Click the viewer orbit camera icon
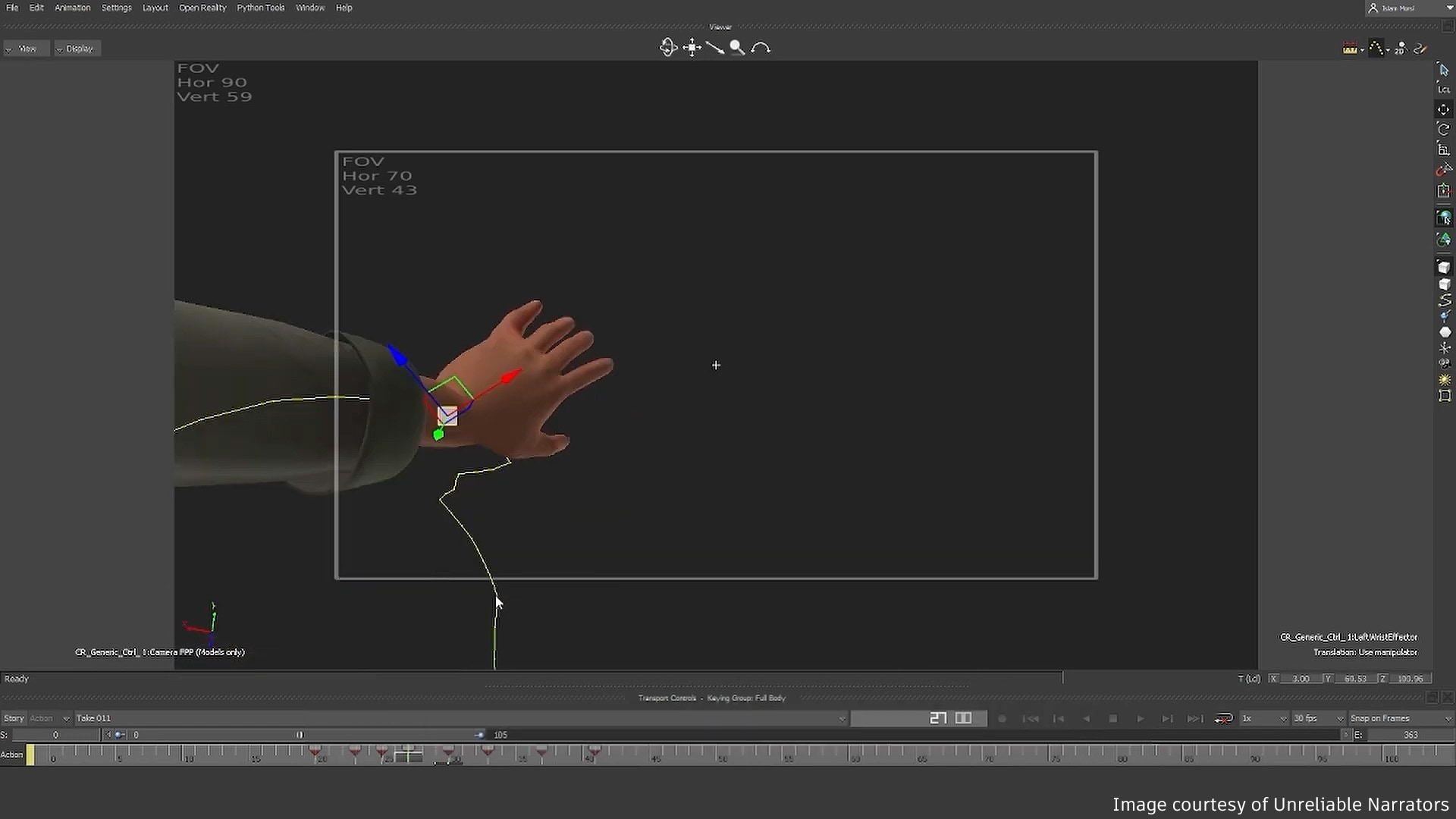1456x819 pixels. coord(668,48)
